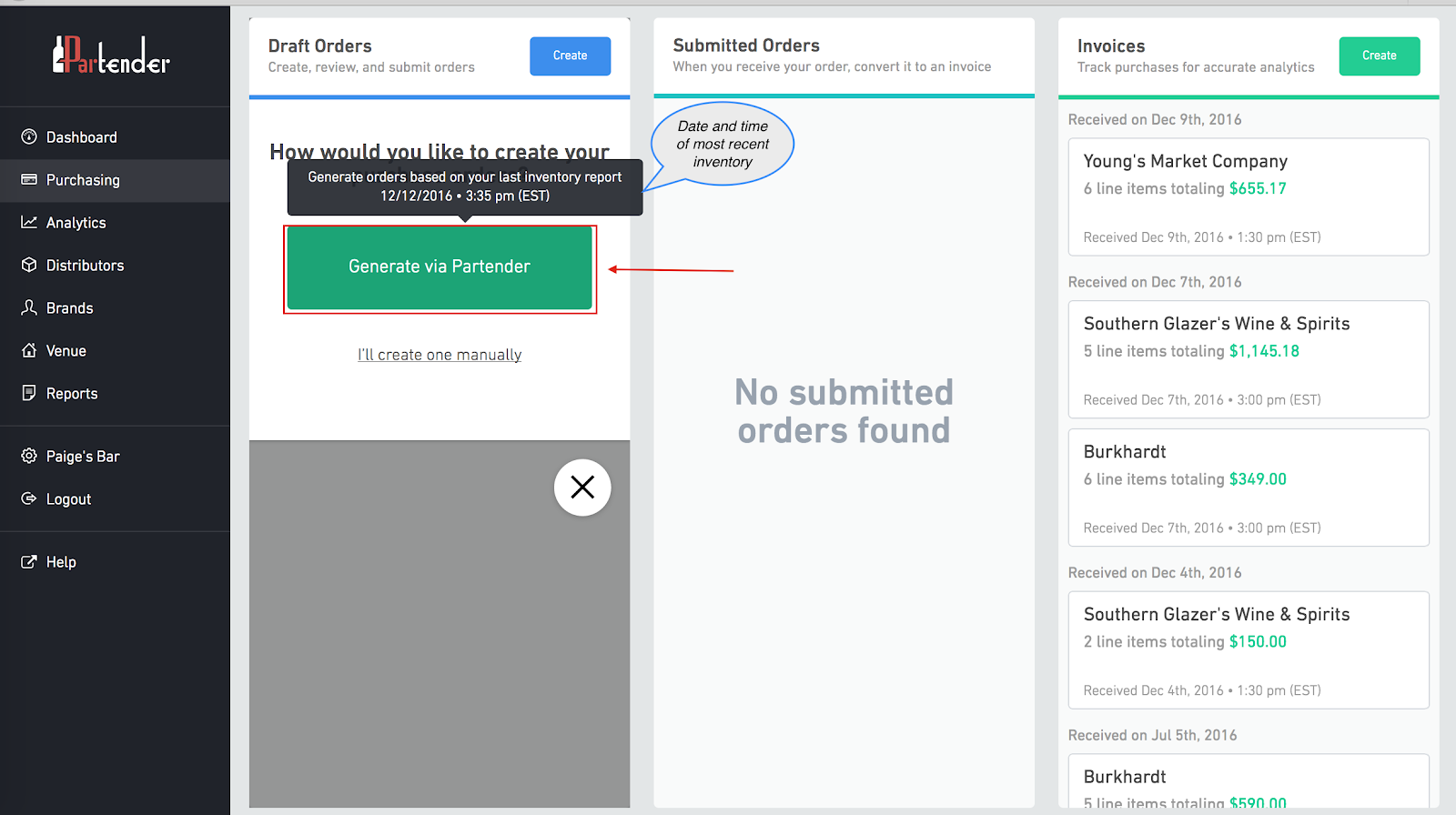Click "Create, review, and submit orders" subtitle
1456x815 pixels.
click(x=371, y=67)
